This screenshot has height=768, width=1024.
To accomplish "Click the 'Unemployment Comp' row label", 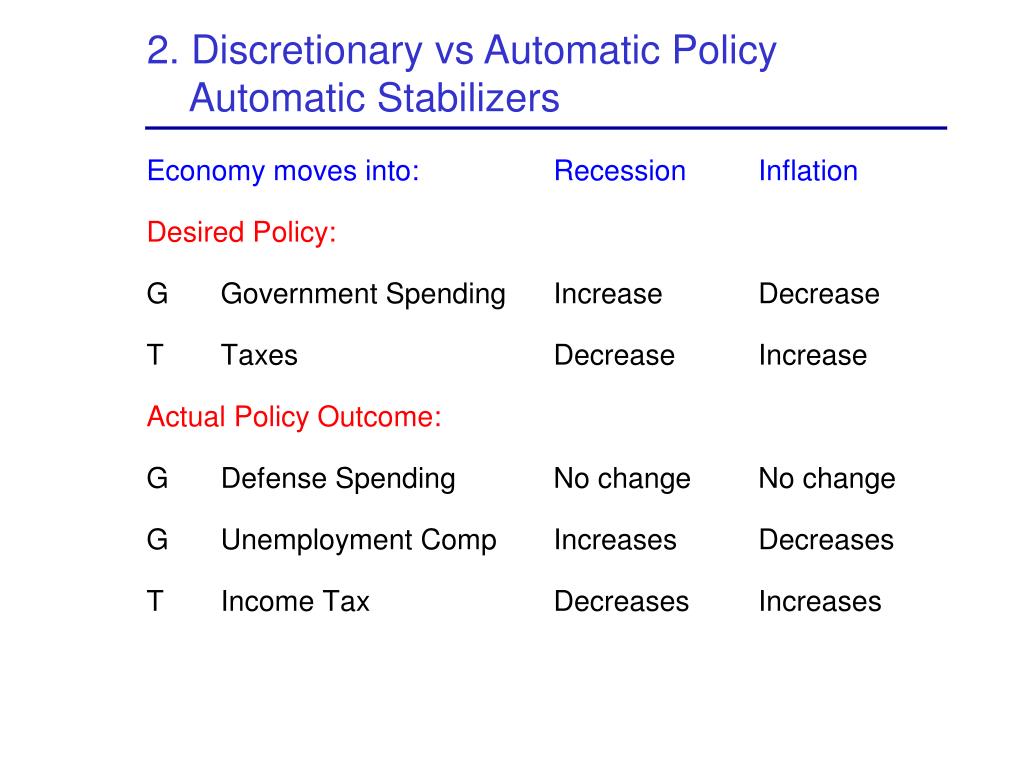I will tap(359, 541).
